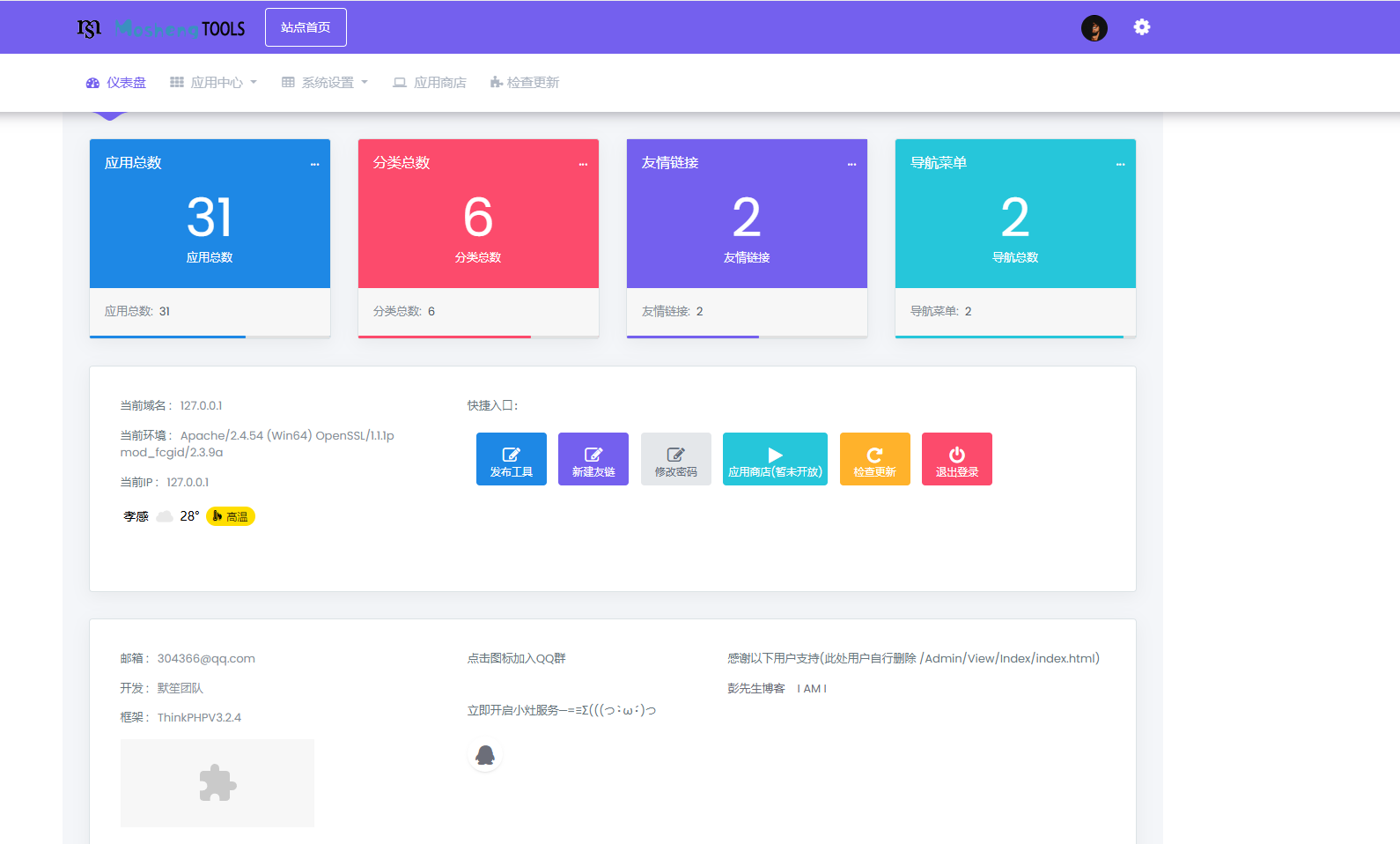Click the blue progress bar under 应用总数
Viewport: 1400px width, 844px height.
[x=167, y=337]
